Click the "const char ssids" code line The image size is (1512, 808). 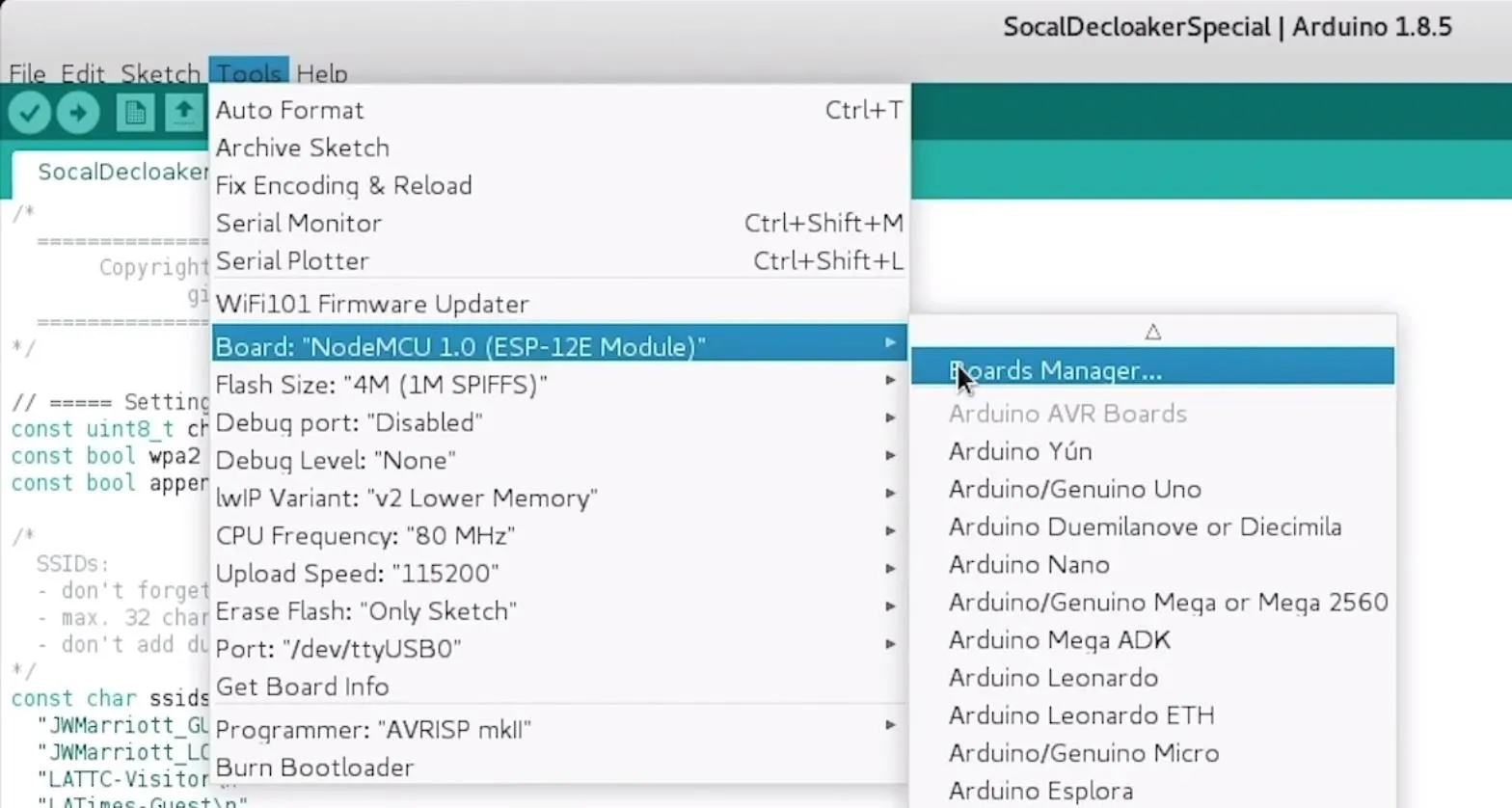pos(110,698)
